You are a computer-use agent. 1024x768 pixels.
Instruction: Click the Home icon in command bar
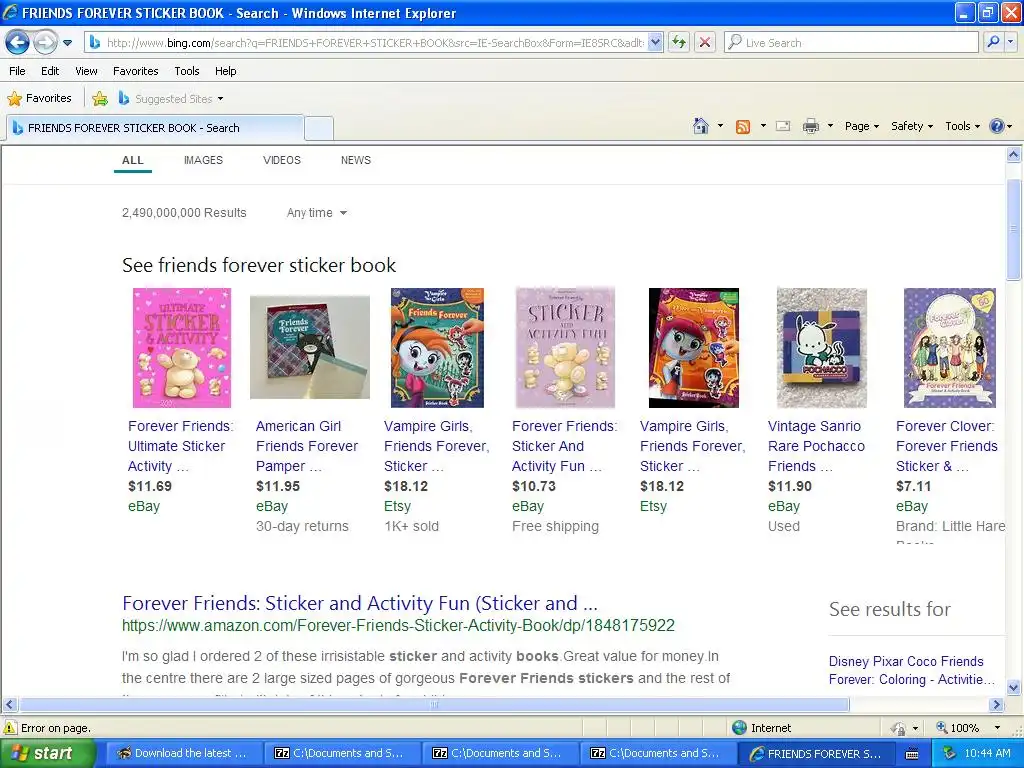tap(701, 126)
